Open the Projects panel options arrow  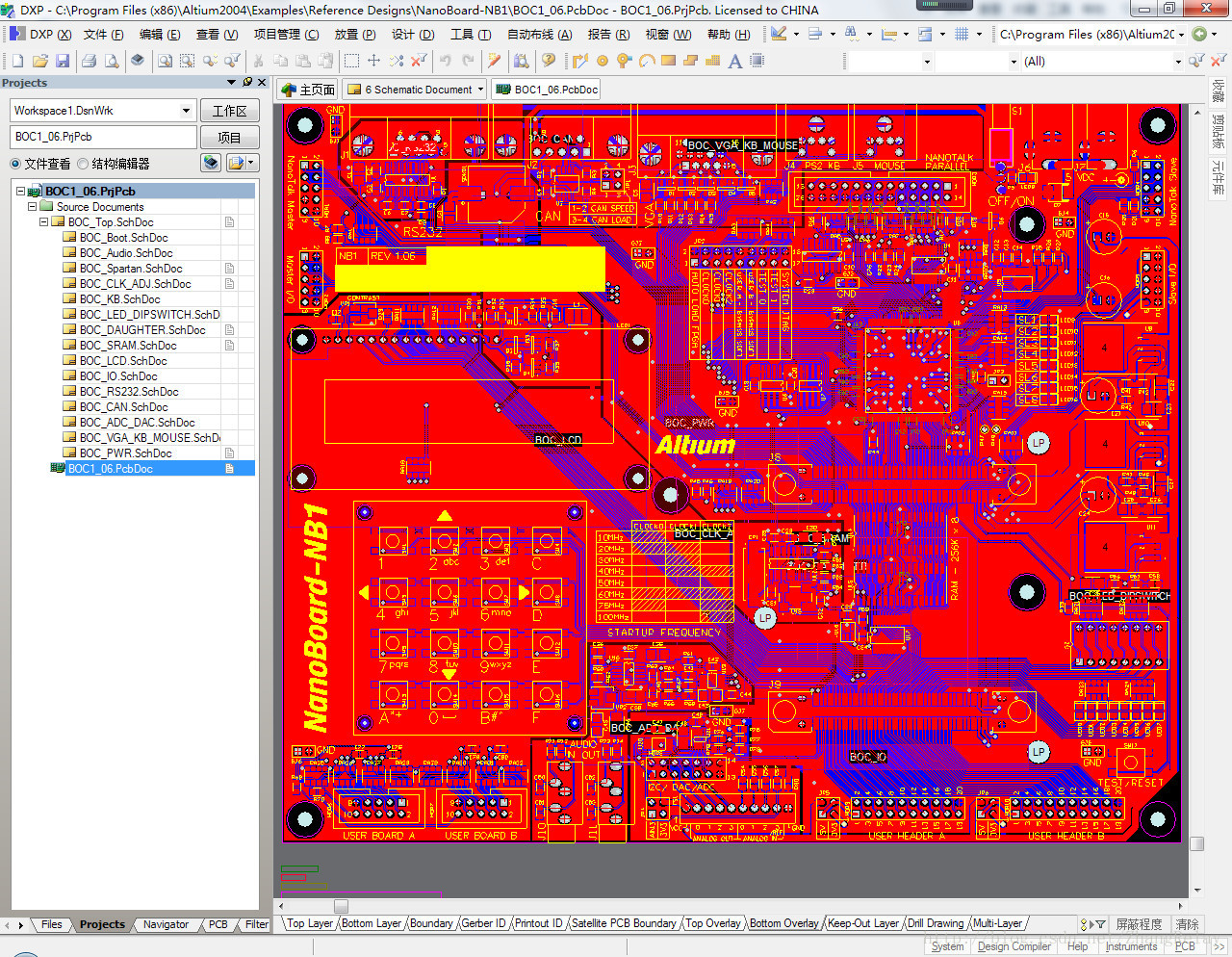[x=232, y=82]
